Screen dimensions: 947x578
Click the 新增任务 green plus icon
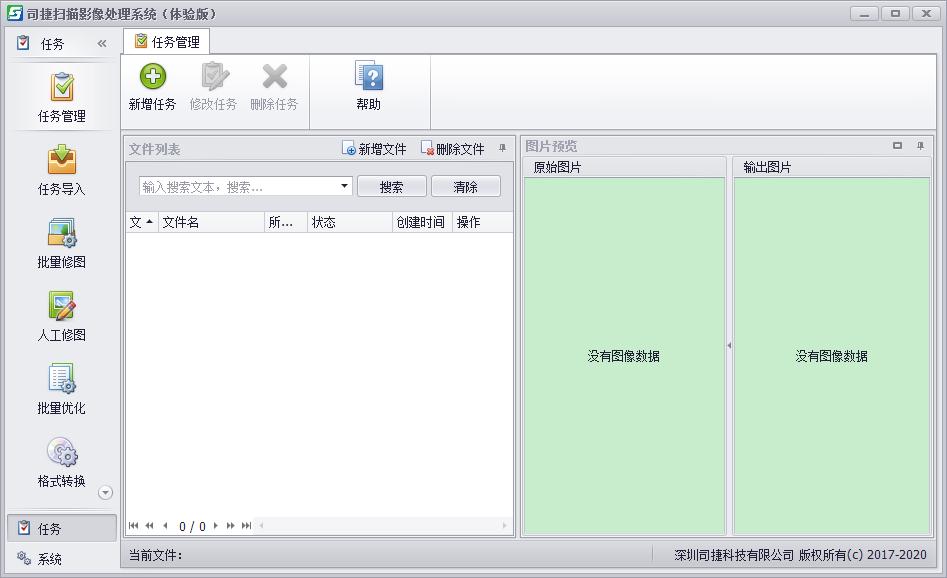coord(152,77)
